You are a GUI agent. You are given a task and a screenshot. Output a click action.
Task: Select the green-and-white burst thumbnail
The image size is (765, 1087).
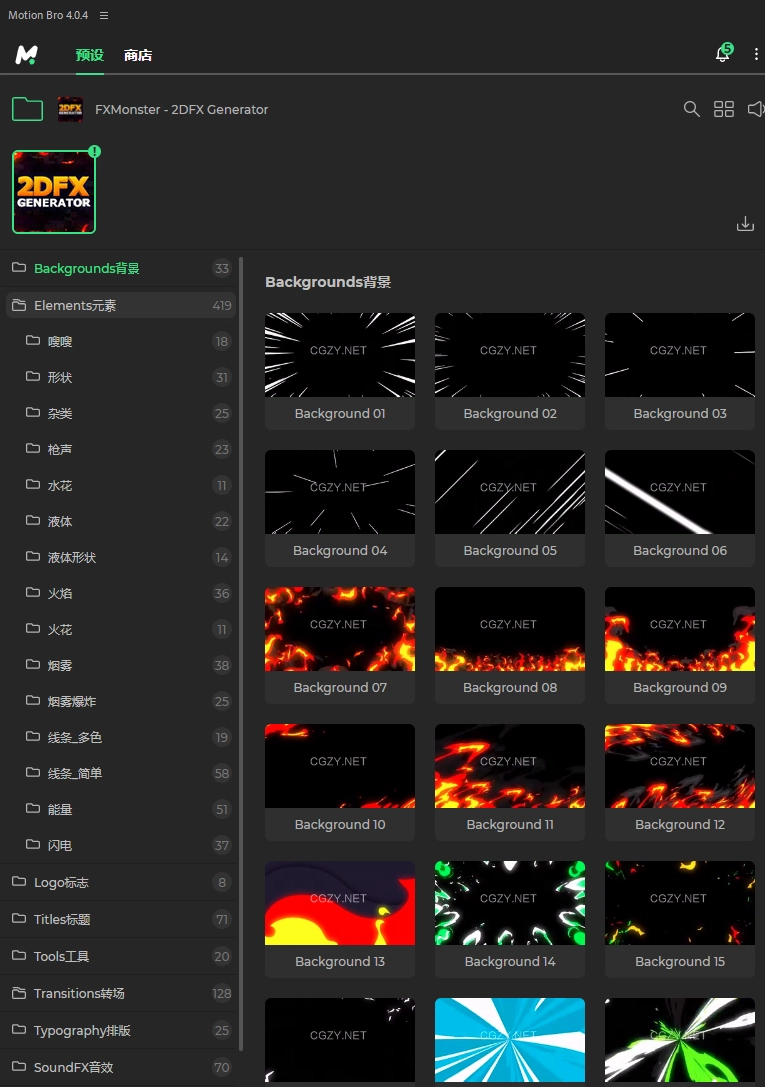[x=680, y=1040]
